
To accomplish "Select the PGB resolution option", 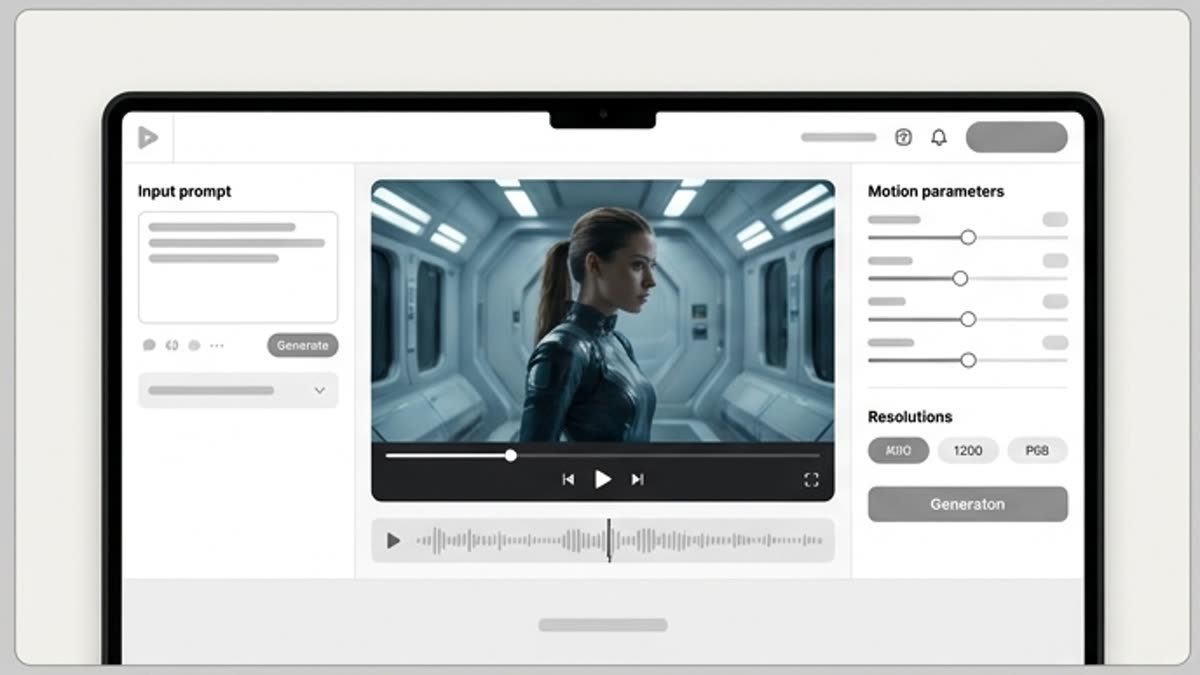I will tap(1037, 451).
